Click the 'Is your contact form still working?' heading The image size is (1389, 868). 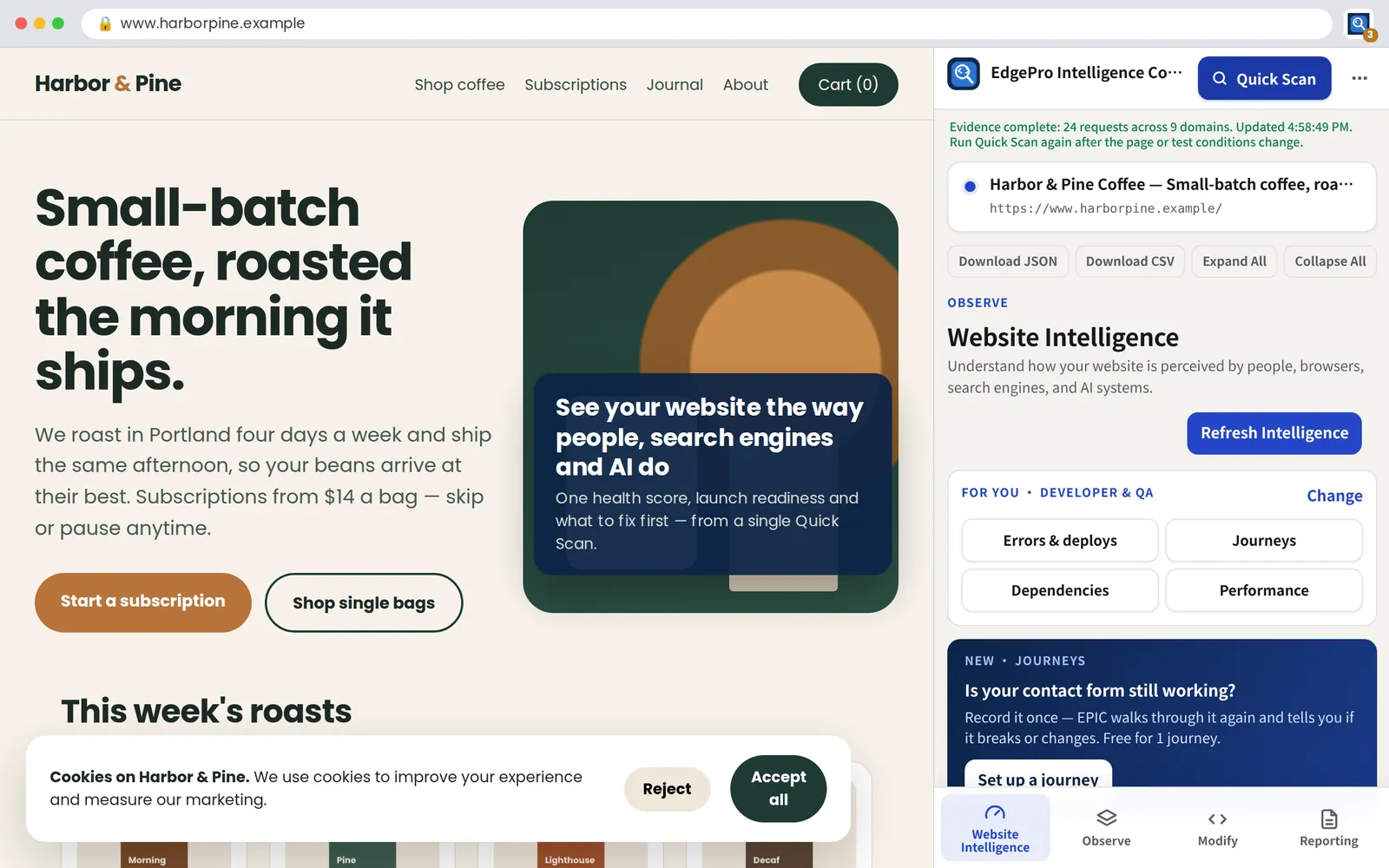click(1099, 691)
